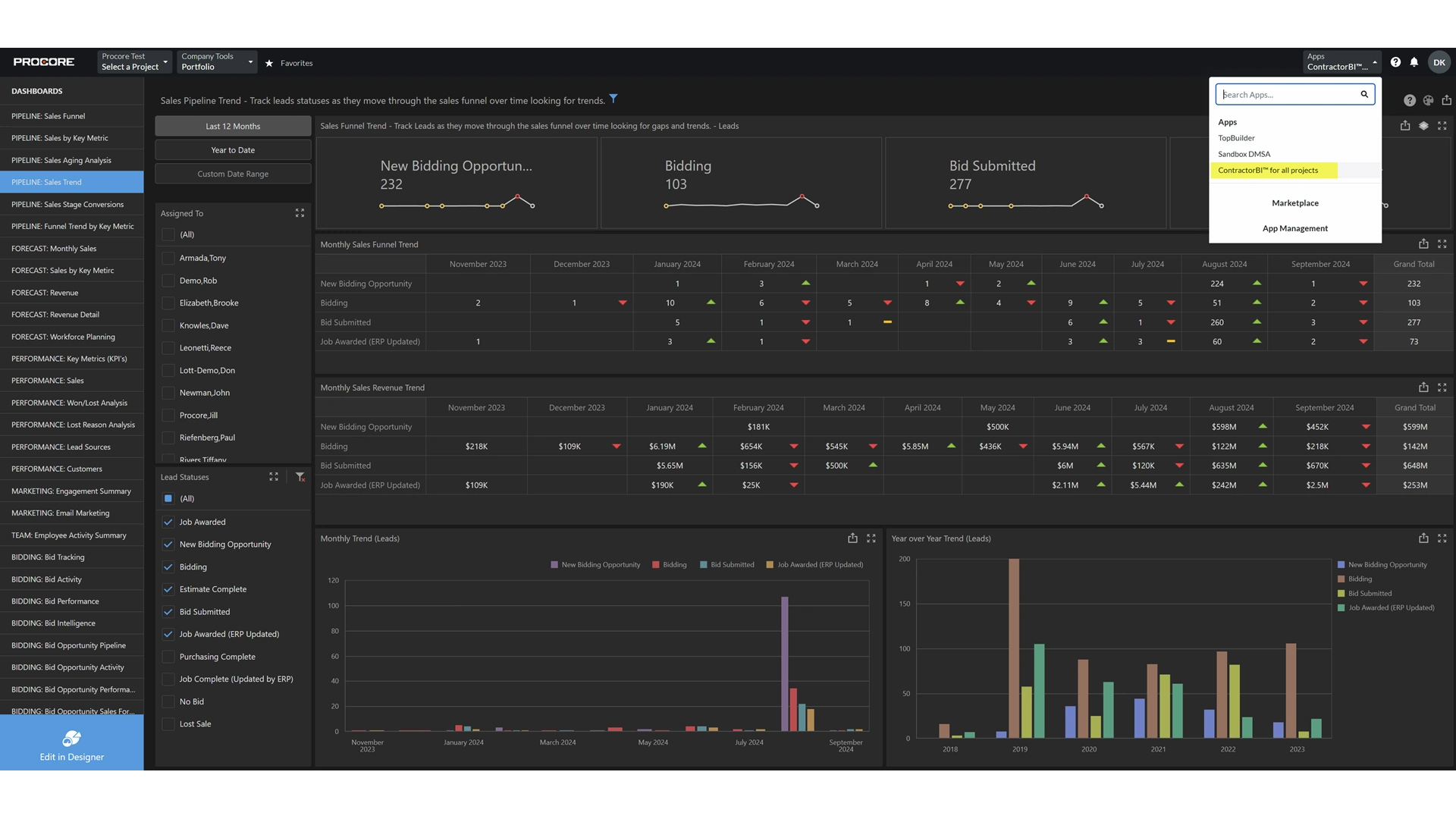
Task: Enable the Purchasing Complete checkbox
Action: tap(168, 657)
